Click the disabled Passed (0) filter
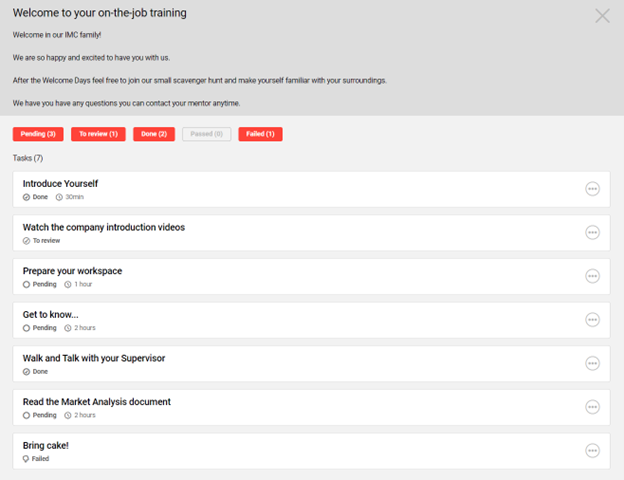Screen dimensions: 624x480 [x=207, y=134]
